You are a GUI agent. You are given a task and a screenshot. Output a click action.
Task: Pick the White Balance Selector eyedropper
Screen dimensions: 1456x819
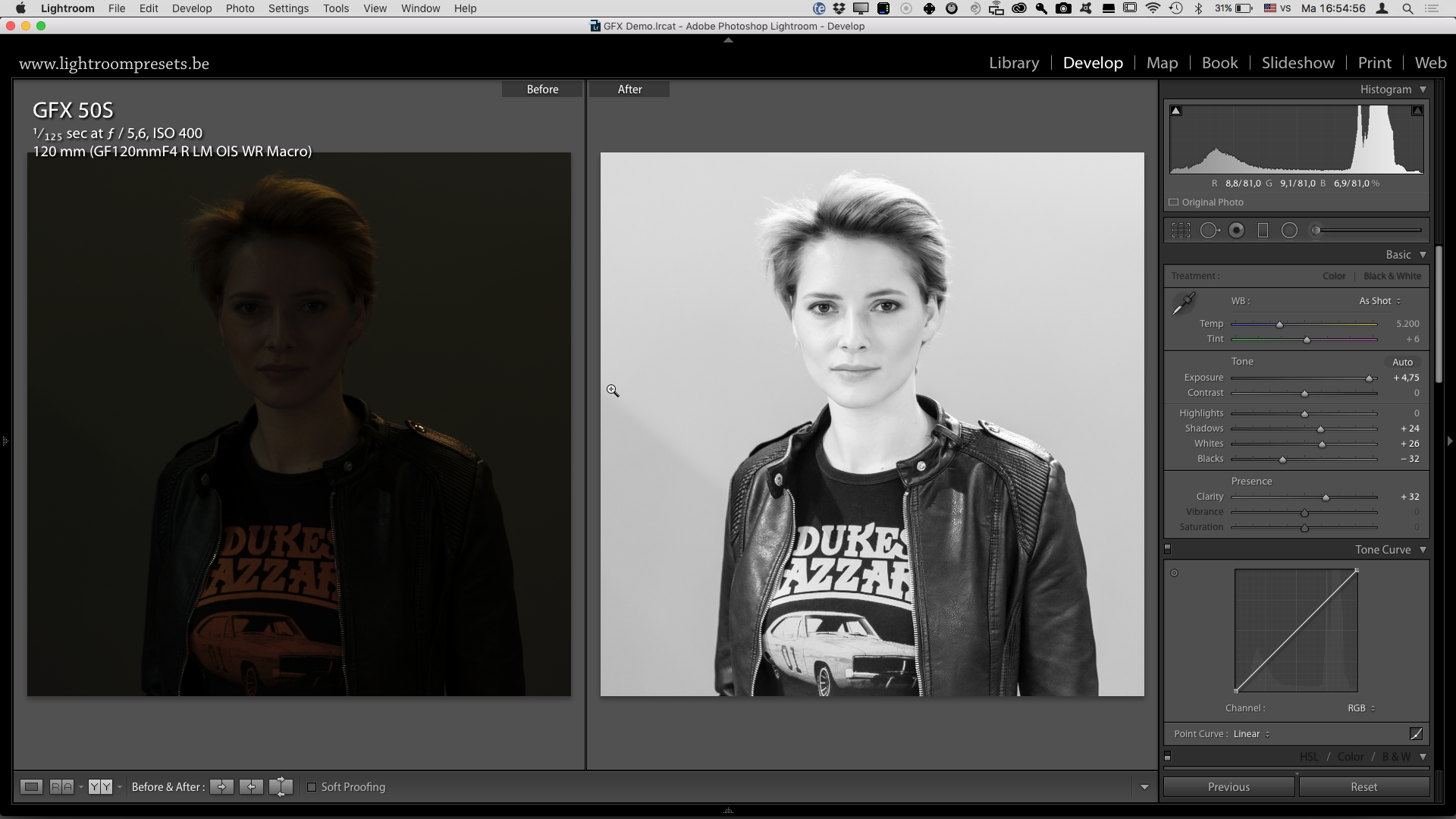(1183, 303)
